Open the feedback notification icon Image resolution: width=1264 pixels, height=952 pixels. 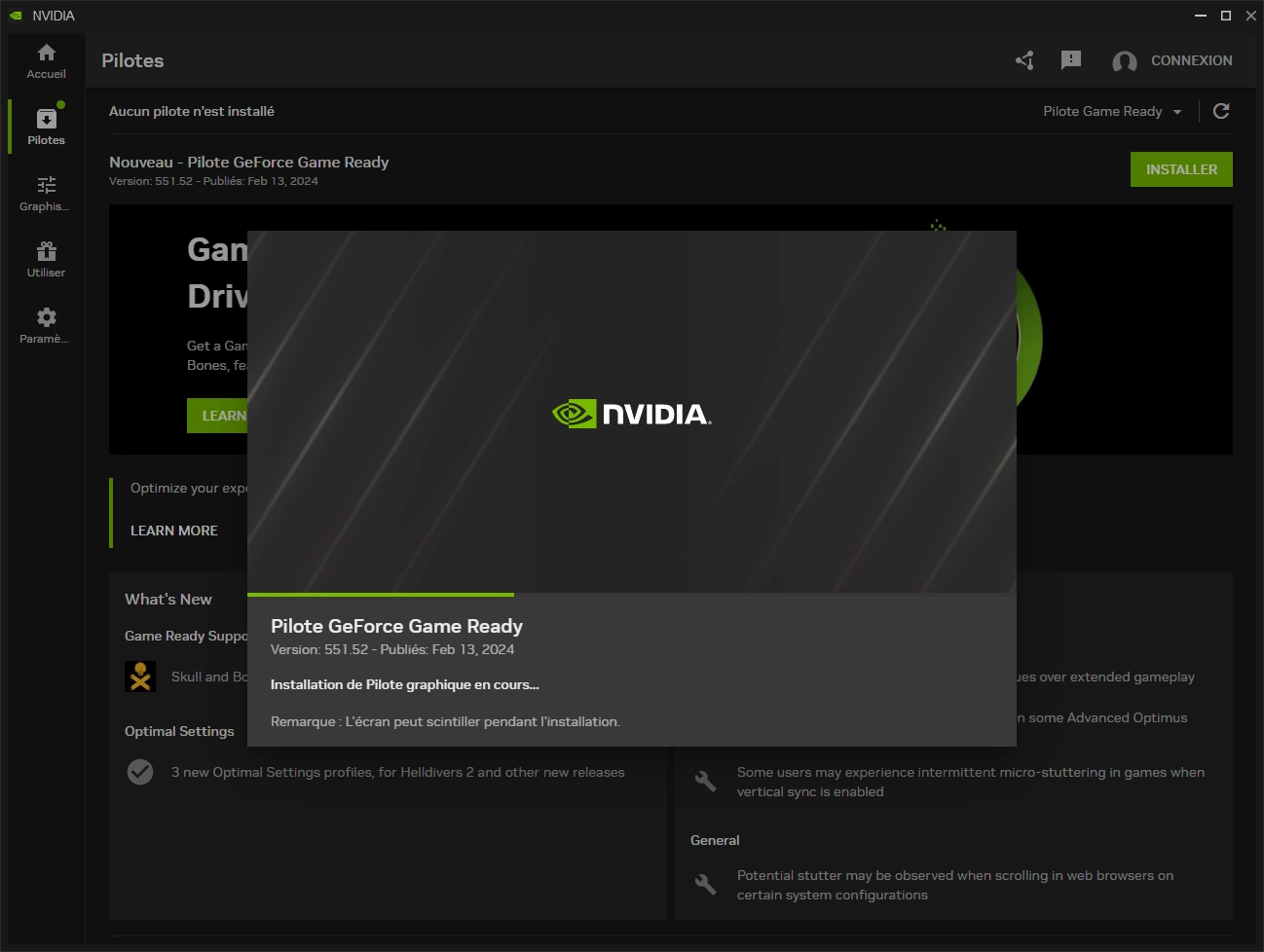click(x=1071, y=60)
